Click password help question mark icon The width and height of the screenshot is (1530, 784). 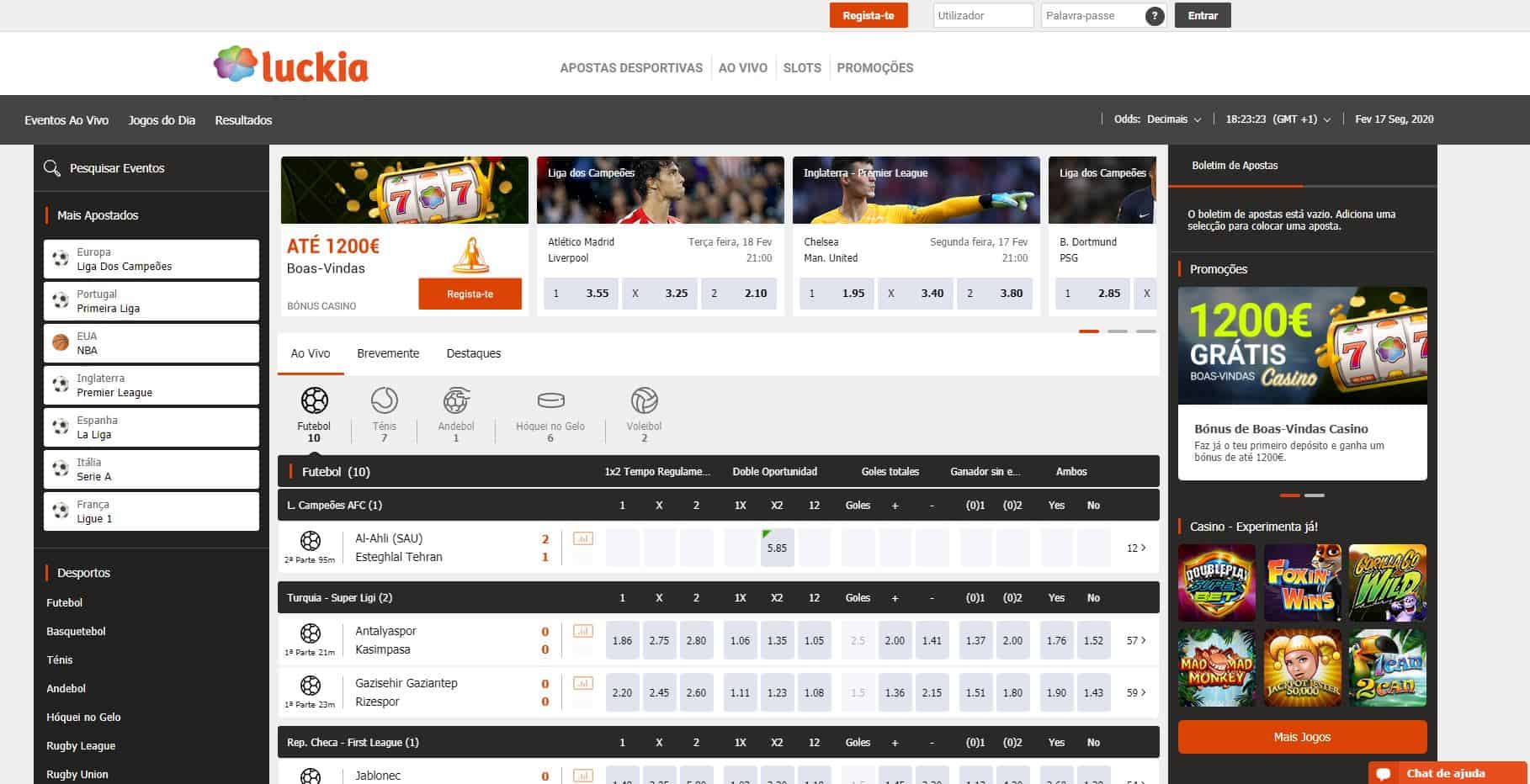(1155, 15)
